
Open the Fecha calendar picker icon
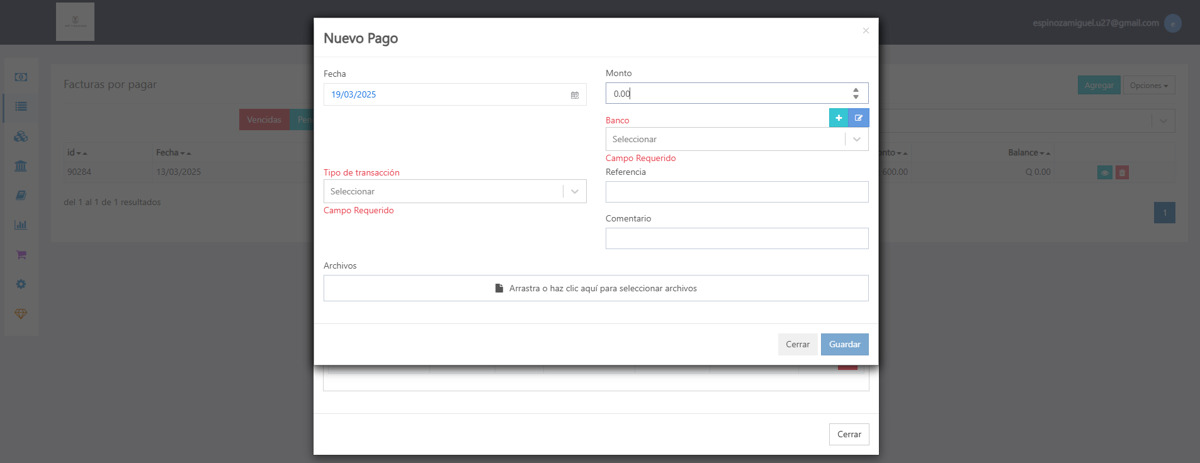[x=575, y=95]
